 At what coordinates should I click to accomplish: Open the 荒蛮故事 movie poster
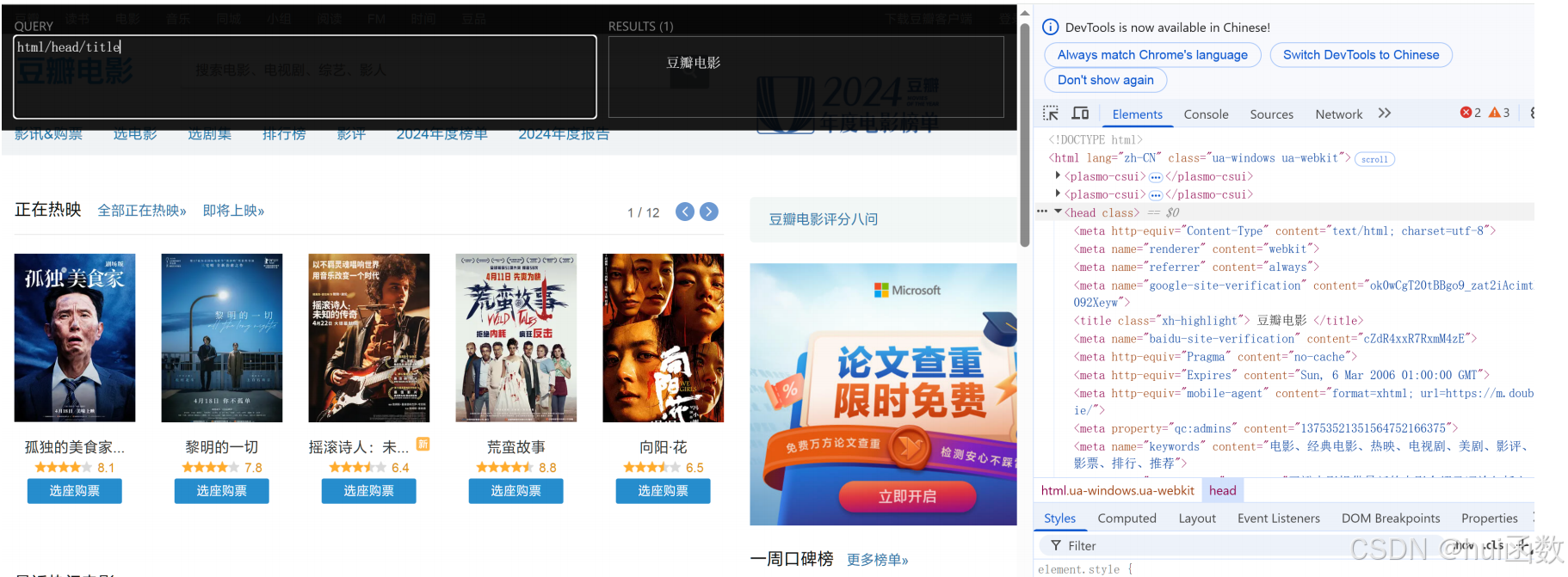(x=516, y=338)
